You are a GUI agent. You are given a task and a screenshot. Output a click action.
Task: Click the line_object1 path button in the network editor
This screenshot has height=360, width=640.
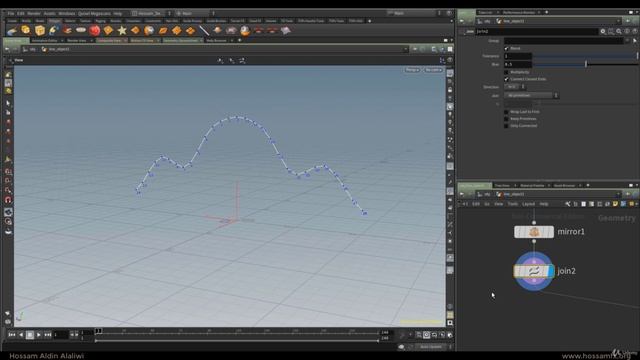510,194
